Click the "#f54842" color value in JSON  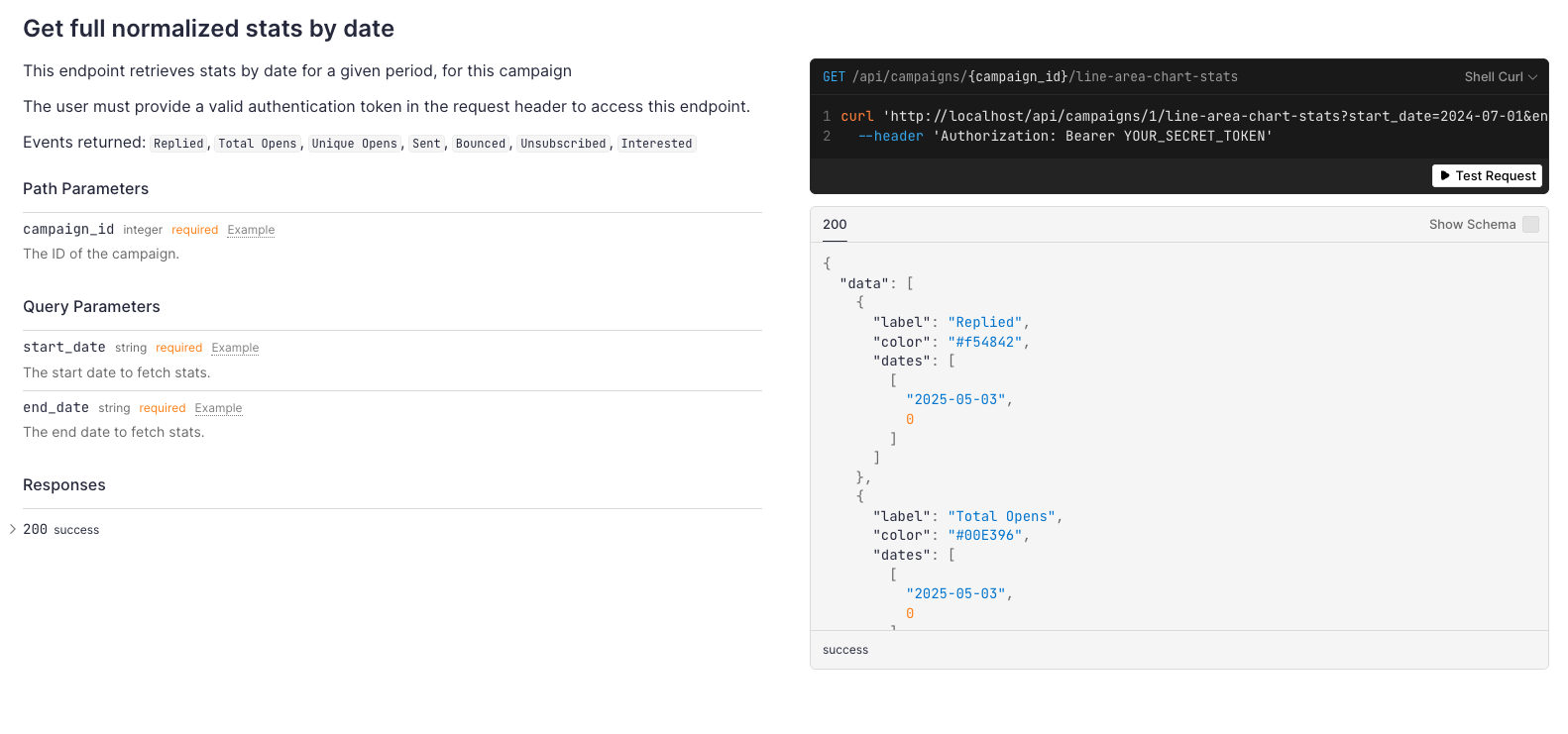[985, 342]
